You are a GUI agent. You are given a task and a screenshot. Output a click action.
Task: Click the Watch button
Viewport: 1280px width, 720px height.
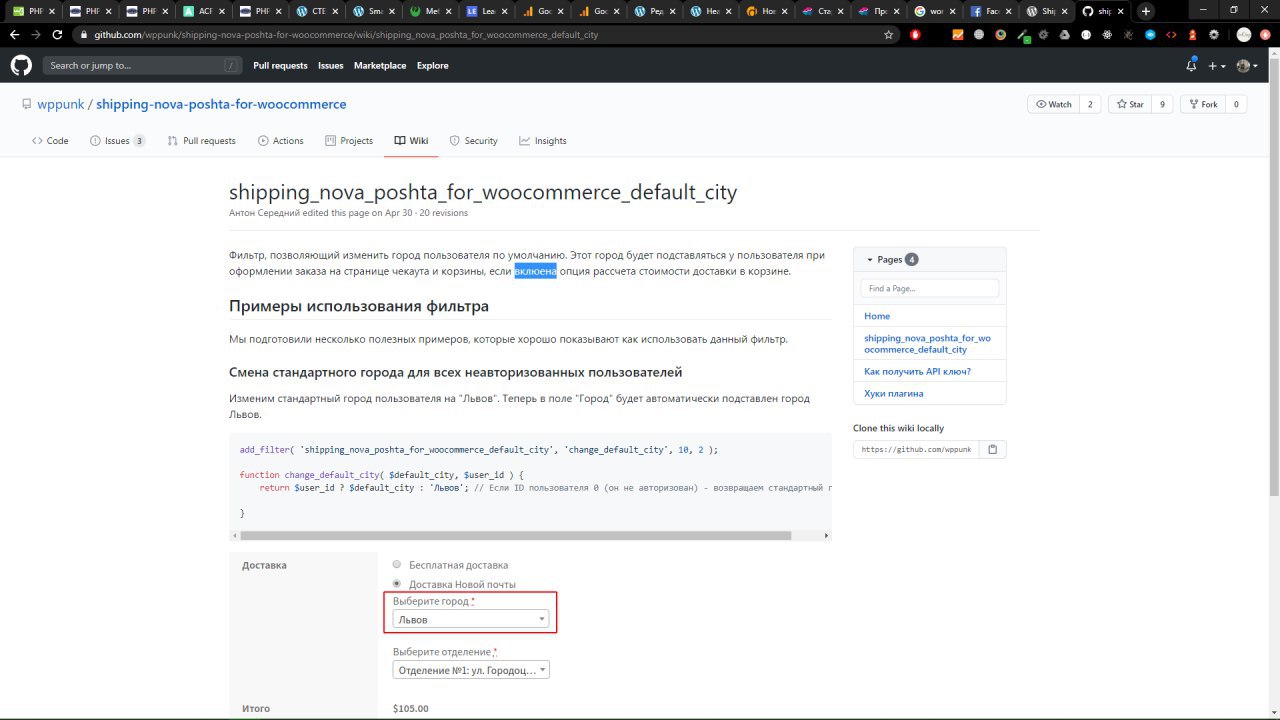(x=1053, y=104)
